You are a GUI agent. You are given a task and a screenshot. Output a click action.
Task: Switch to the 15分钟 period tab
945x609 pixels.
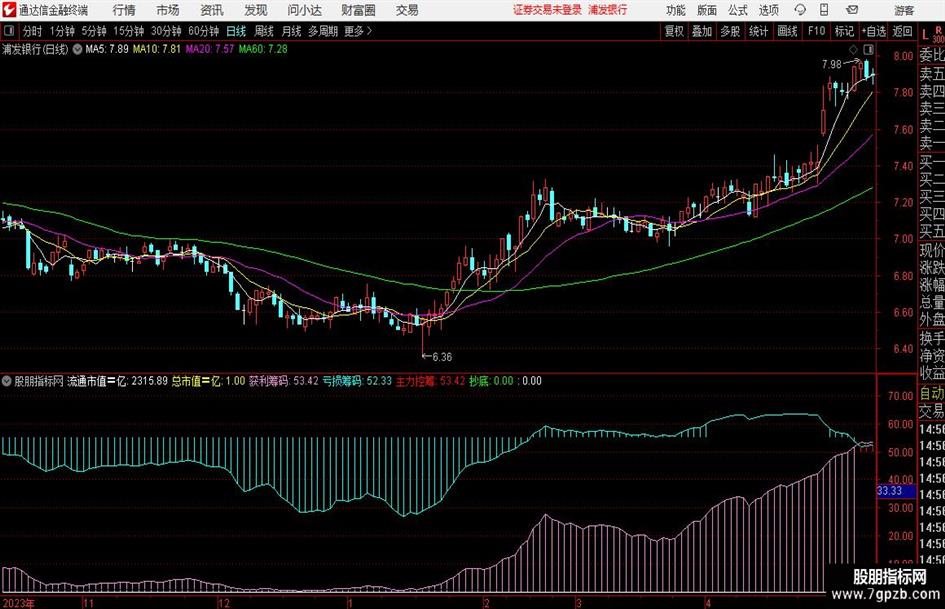pyautogui.click(x=129, y=31)
